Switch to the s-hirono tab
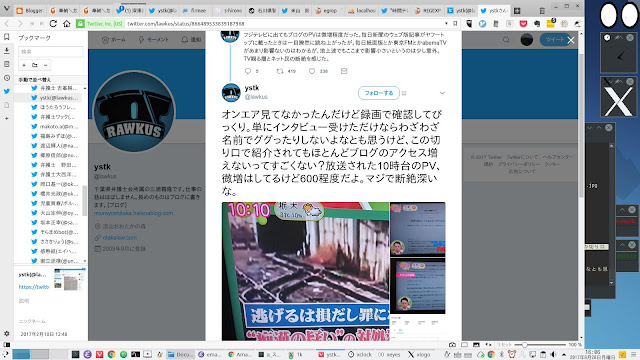 coord(229,11)
